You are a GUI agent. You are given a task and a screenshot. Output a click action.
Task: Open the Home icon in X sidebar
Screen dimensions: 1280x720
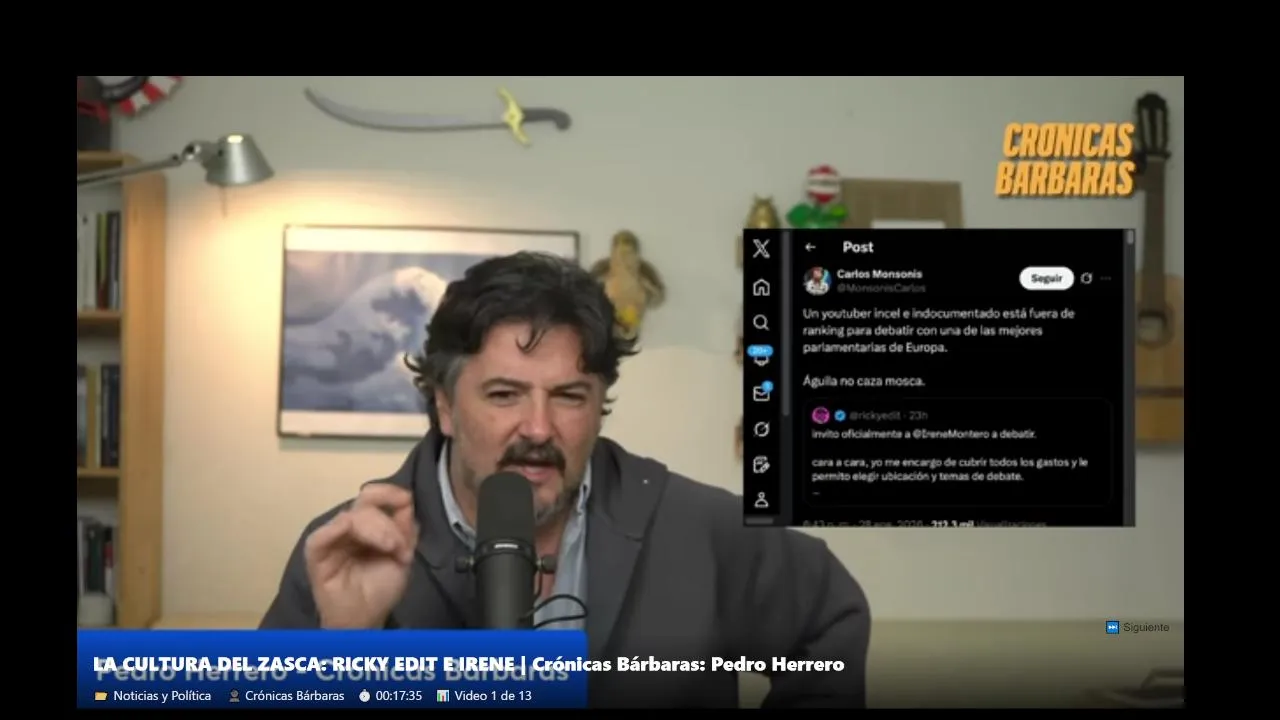(761, 288)
